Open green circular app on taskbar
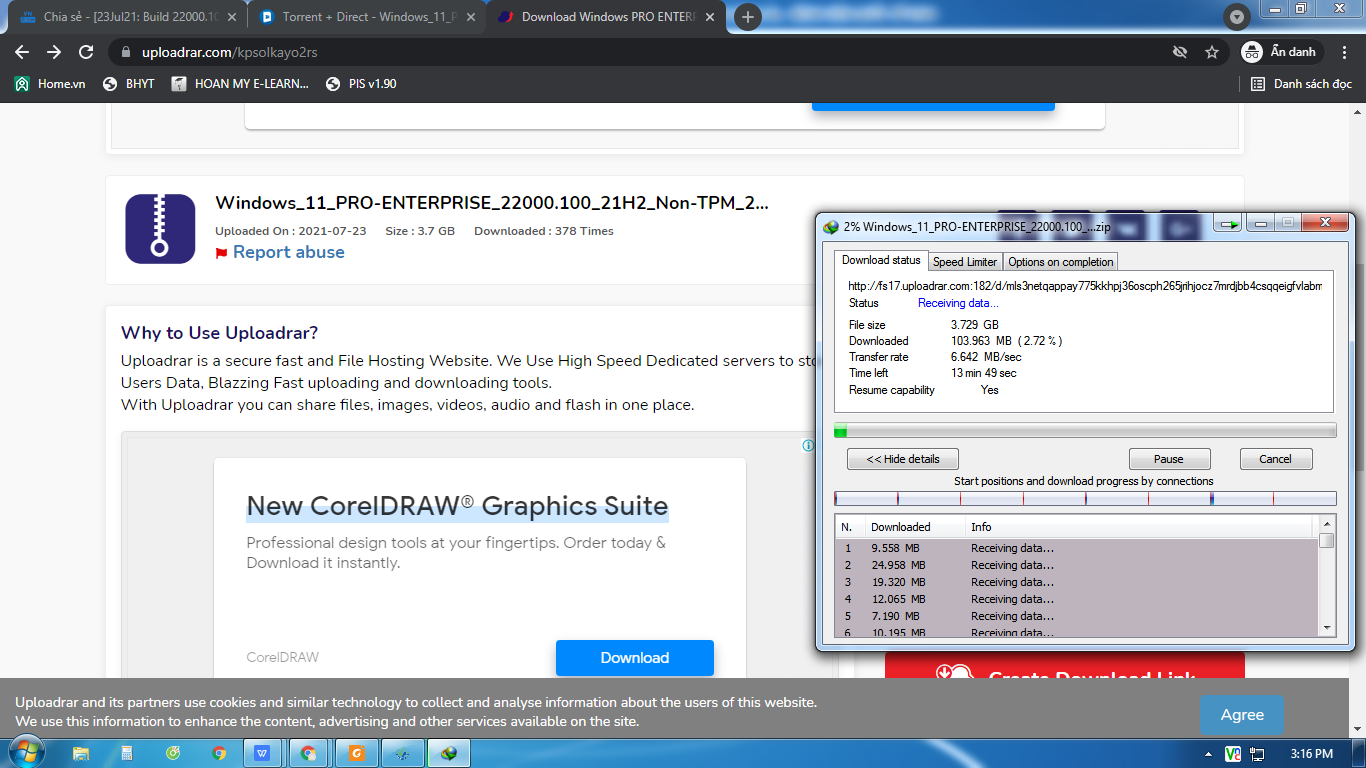This screenshot has height=768, width=1366. click(x=173, y=753)
